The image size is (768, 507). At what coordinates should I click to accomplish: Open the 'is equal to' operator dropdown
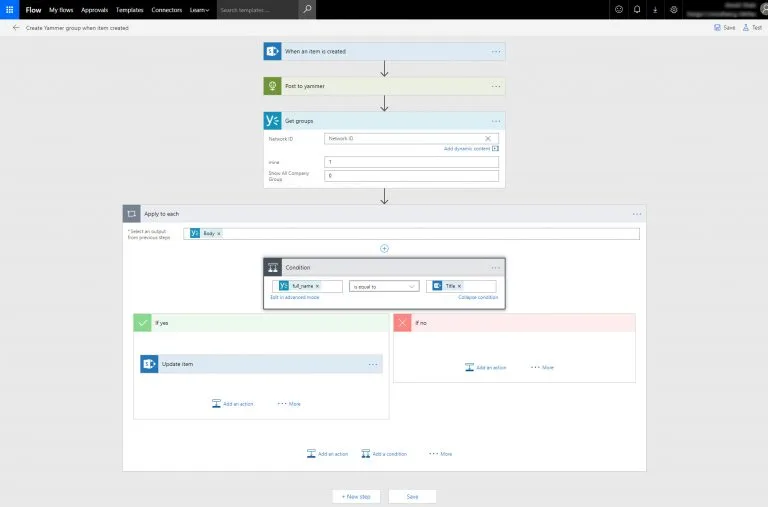tap(384, 287)
